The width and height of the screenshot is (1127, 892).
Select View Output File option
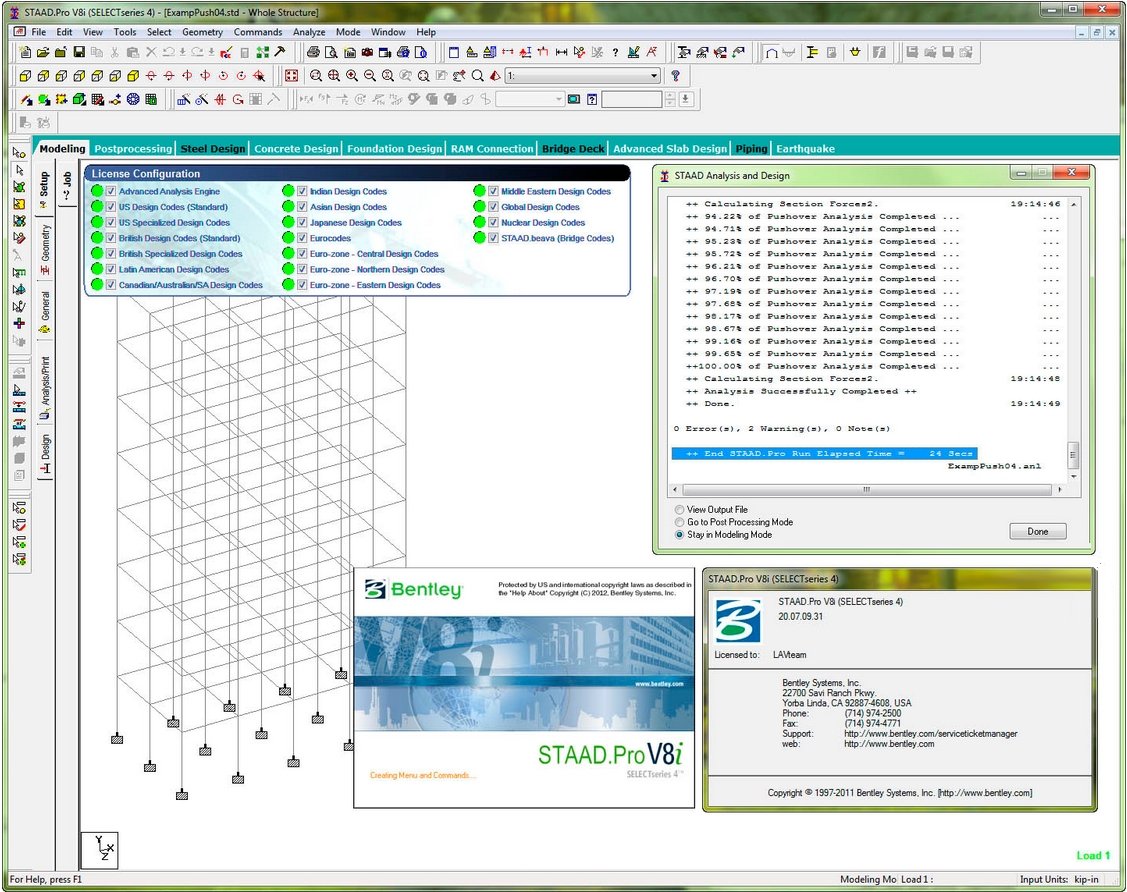click(x=679, y=510)
